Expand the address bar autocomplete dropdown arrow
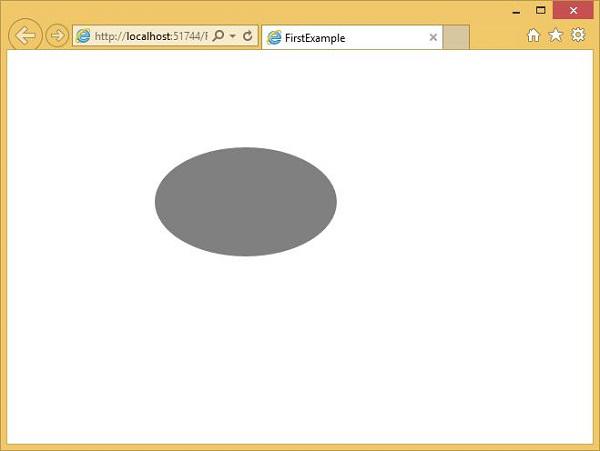 [x=233, y=36]
